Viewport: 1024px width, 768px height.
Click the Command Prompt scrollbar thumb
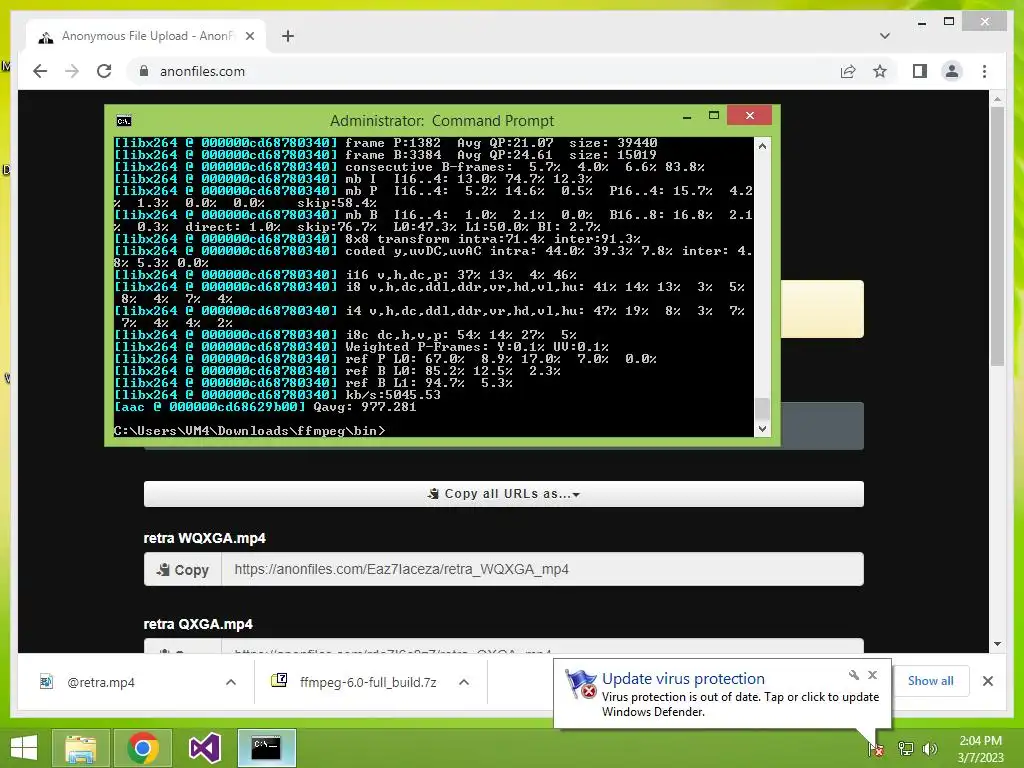click(x=762, y=409)
